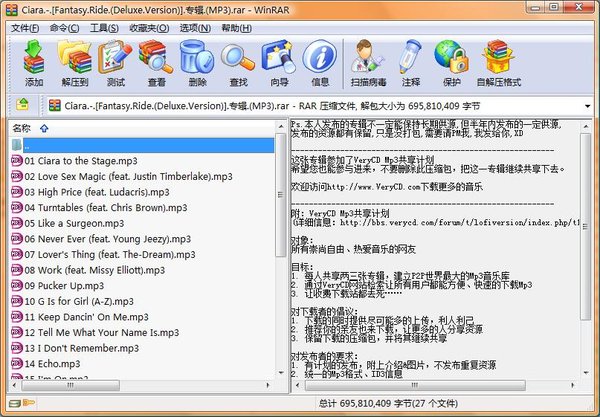
Task: Open the 命令(C) menu
Action: pyautogui.click(x=64, y=28)
